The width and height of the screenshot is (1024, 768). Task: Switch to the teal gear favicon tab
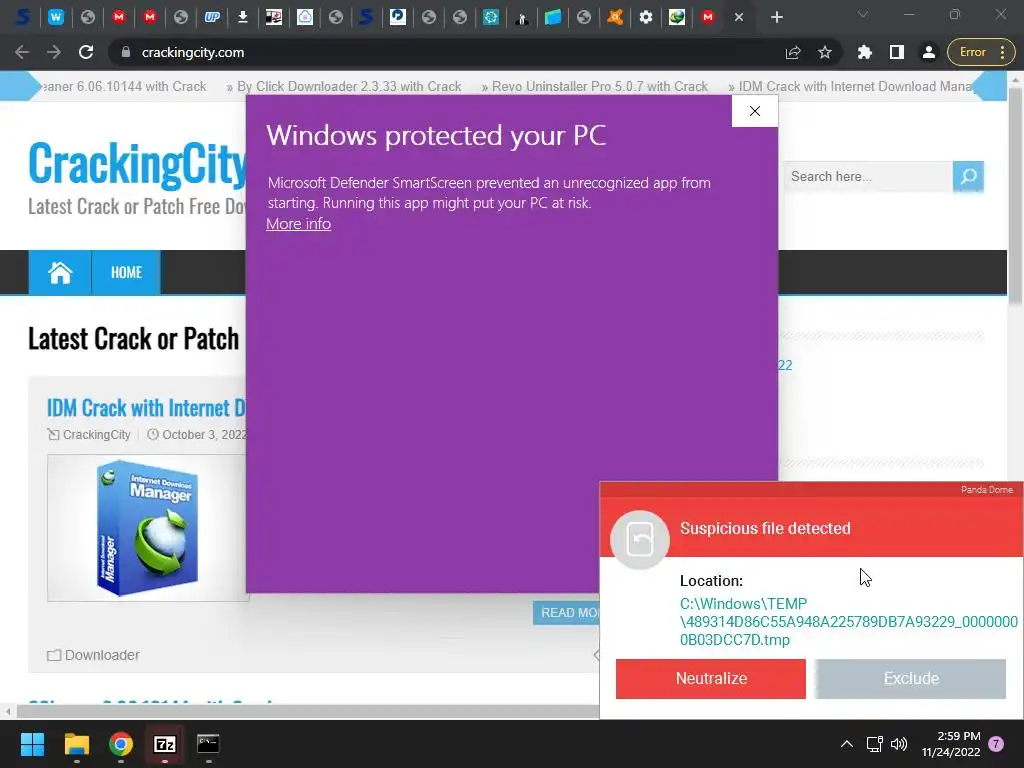[x=490, y=17]
